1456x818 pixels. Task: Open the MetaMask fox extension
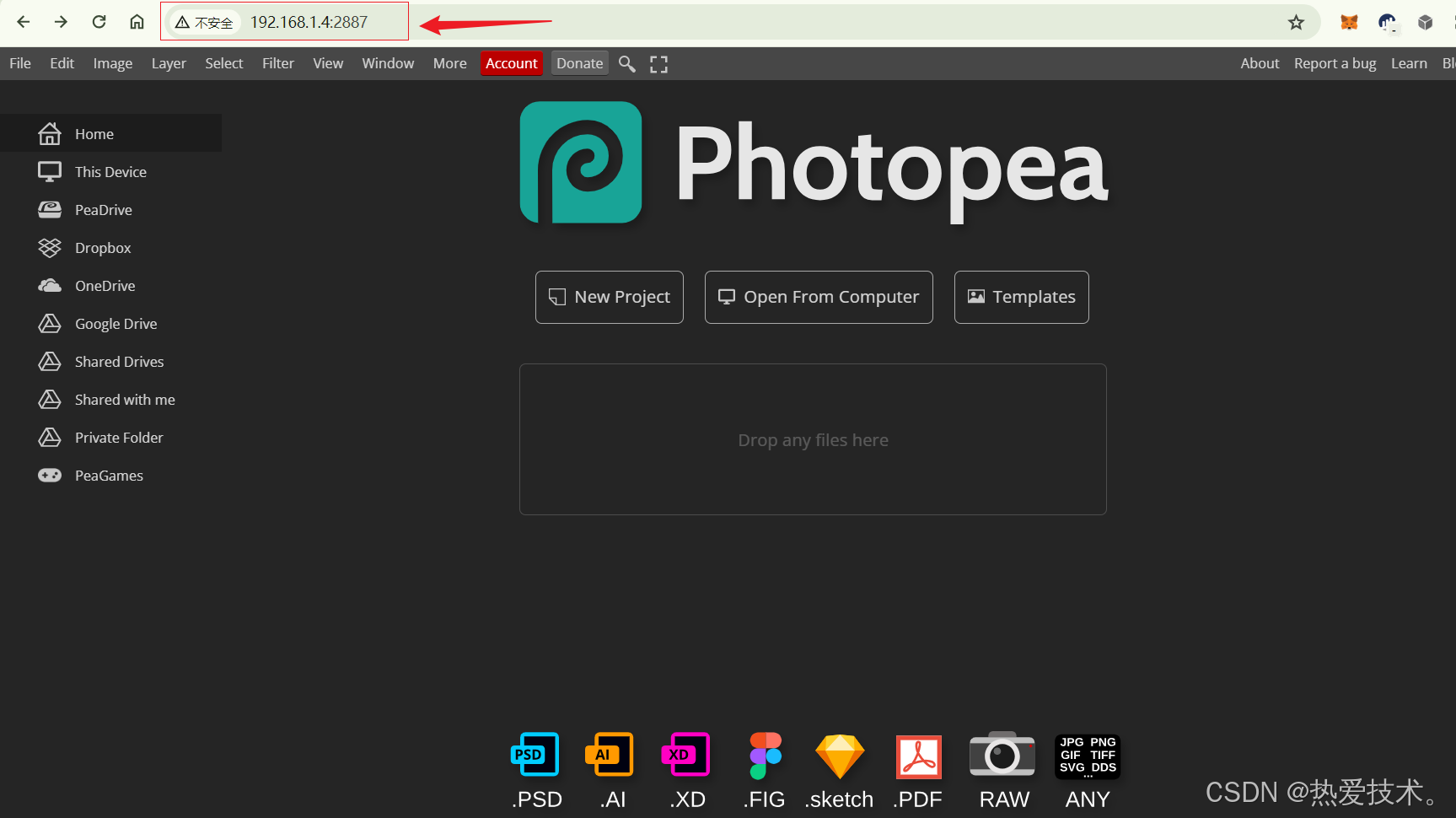(x=1349, y=23)
